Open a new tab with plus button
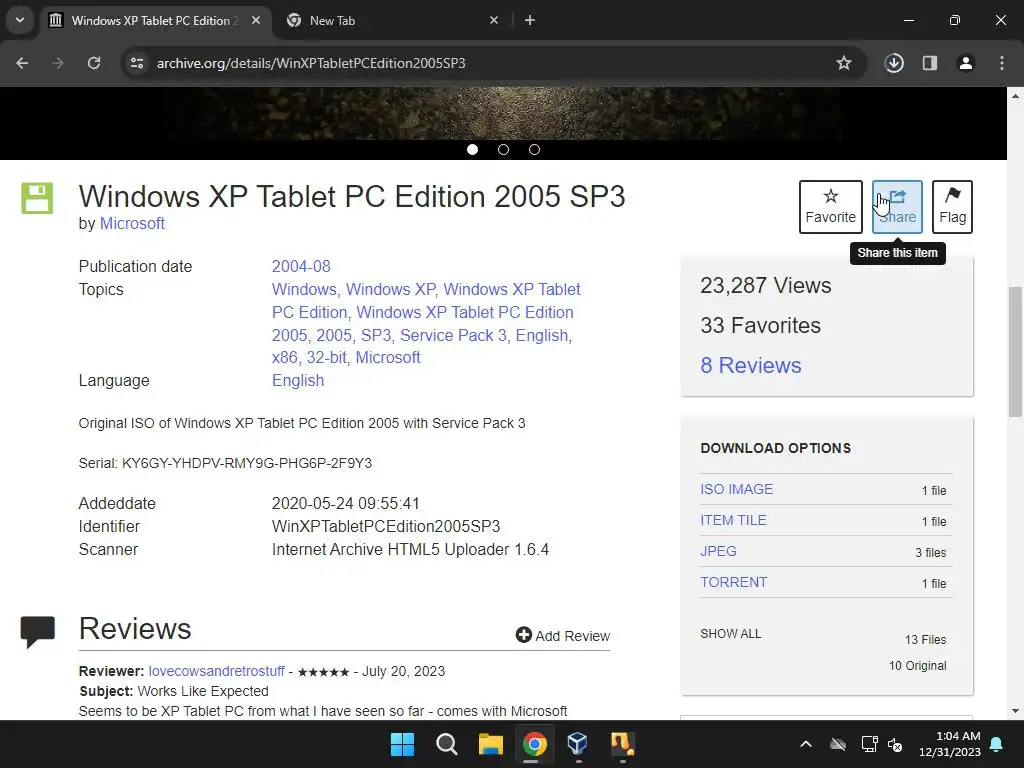The width and height of the screenshot is (1024, 768). (x=530, y=20)
